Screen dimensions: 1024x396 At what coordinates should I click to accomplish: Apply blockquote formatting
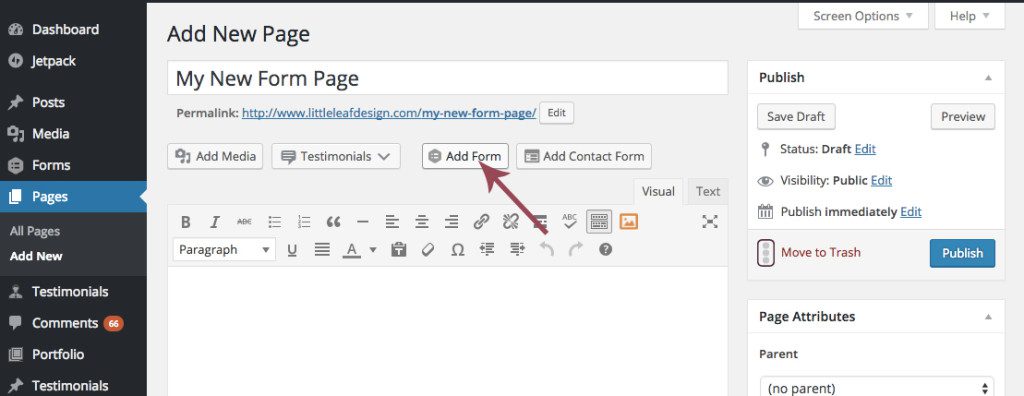[333, 222]
